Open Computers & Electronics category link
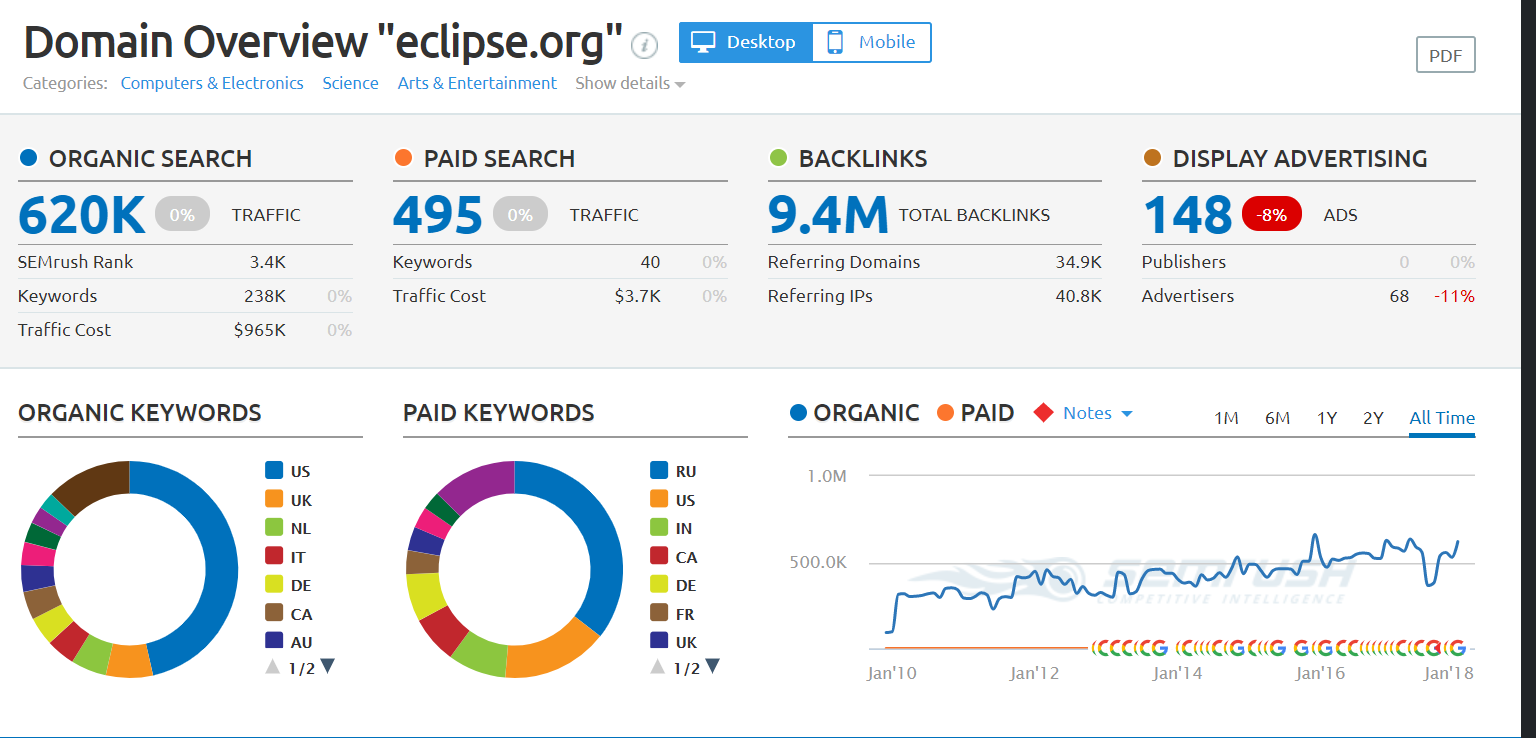Viewport: 1536px width, 738px height. 212,83
